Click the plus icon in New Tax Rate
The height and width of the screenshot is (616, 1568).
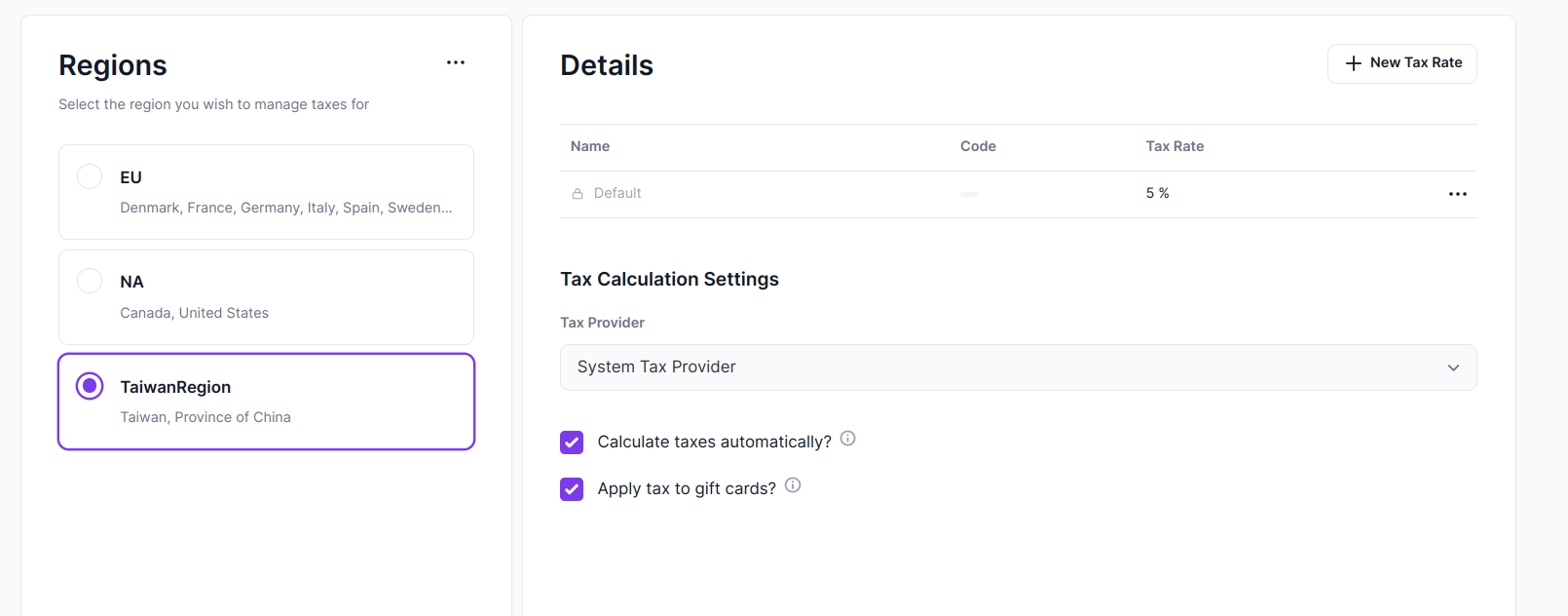[1353, 63]
